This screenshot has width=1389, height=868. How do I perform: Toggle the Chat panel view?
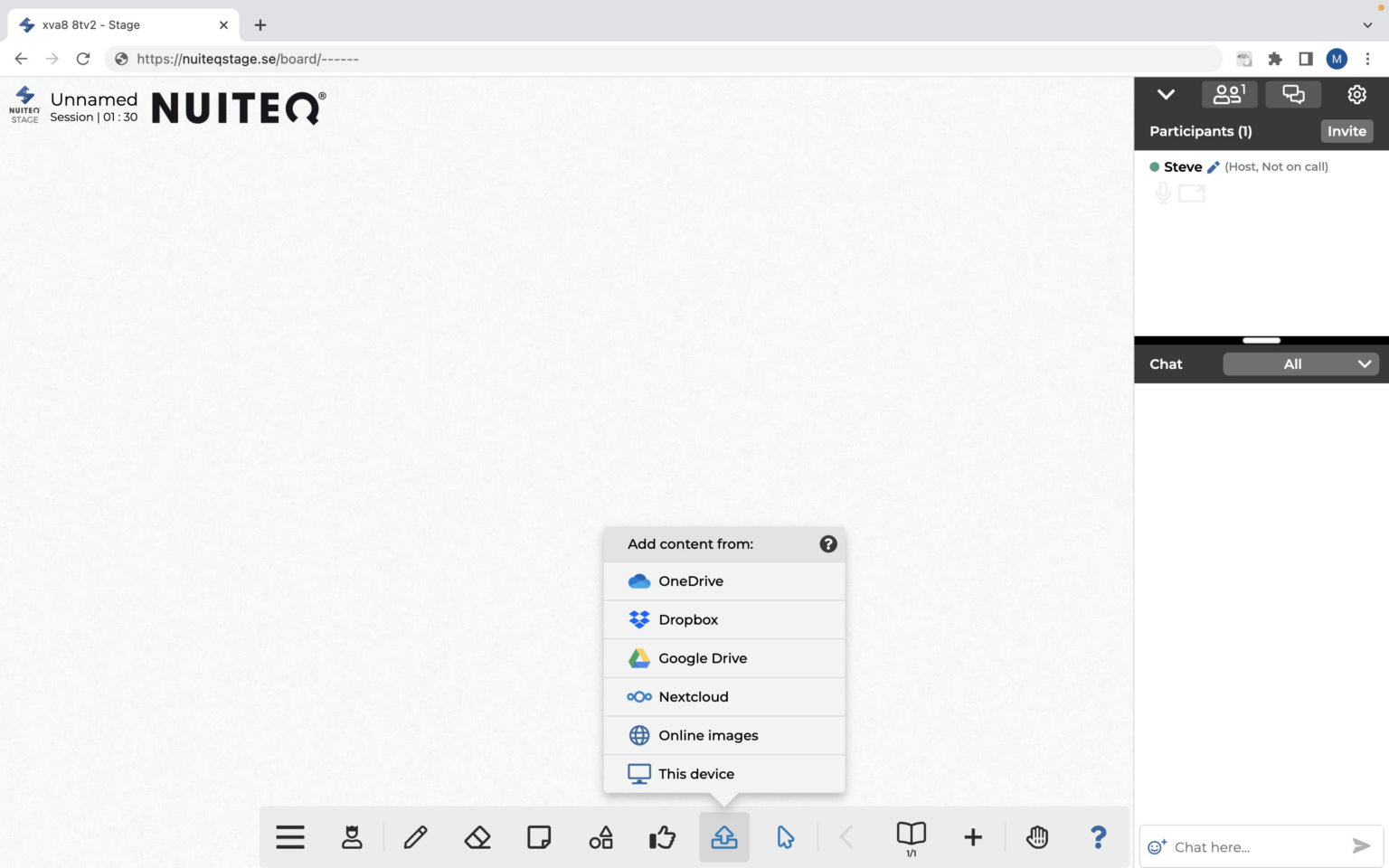(1292, 93)
